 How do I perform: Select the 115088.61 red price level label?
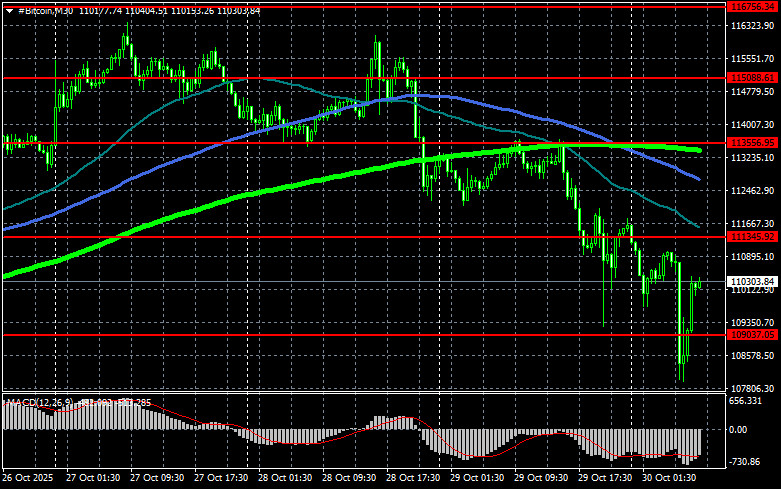coord(752,78)
